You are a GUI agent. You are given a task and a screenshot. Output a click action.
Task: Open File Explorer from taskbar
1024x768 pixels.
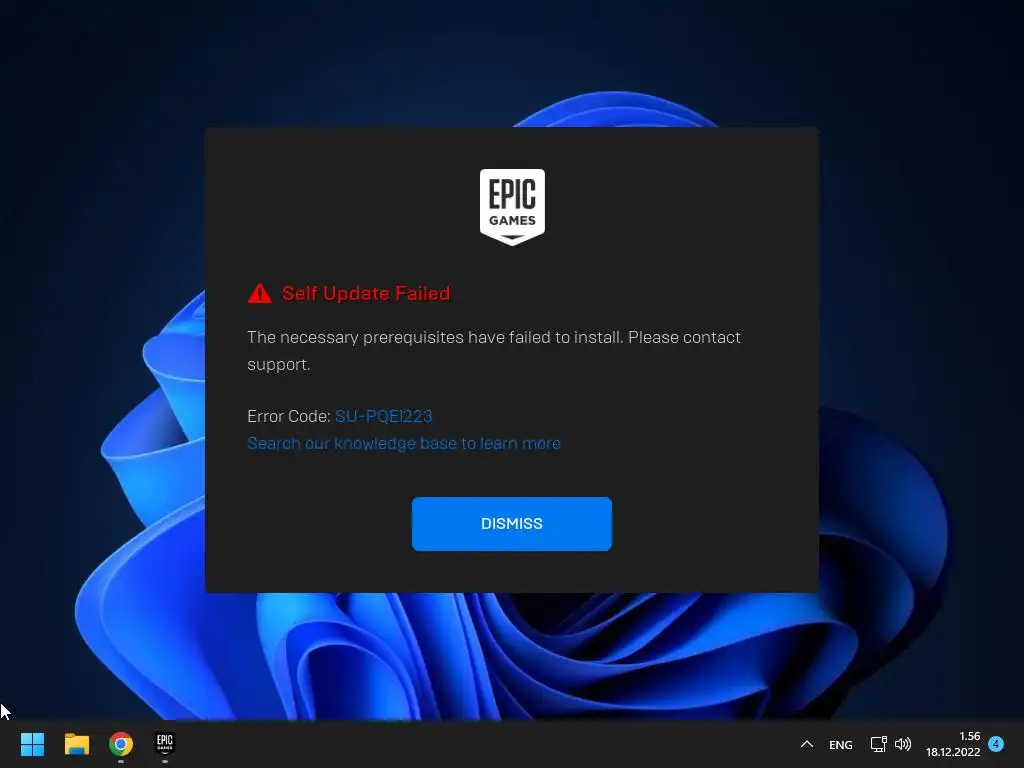pos(76,744)
